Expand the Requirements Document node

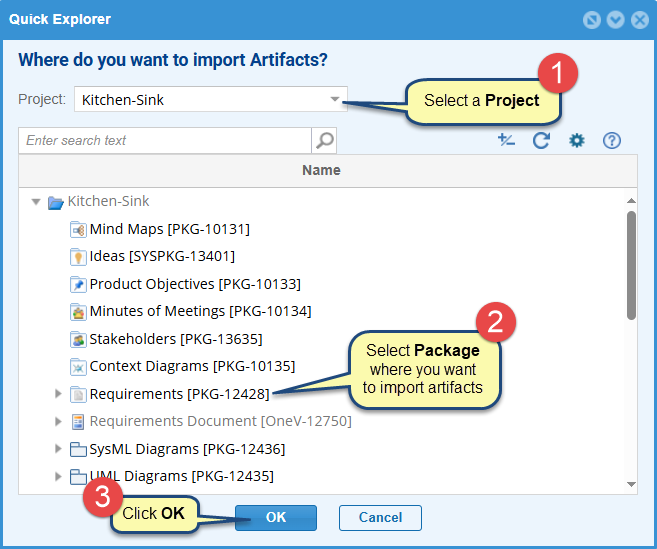pos(58,421)
